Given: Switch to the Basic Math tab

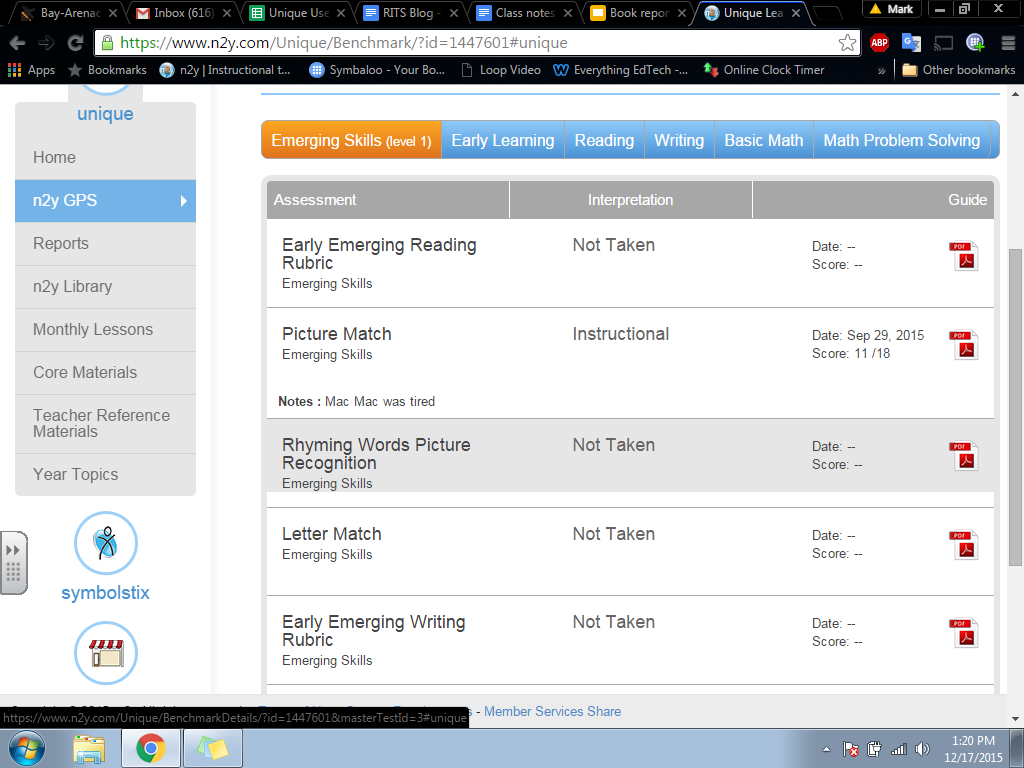Looking at the screenshot, I should click(x=763, y=140).
